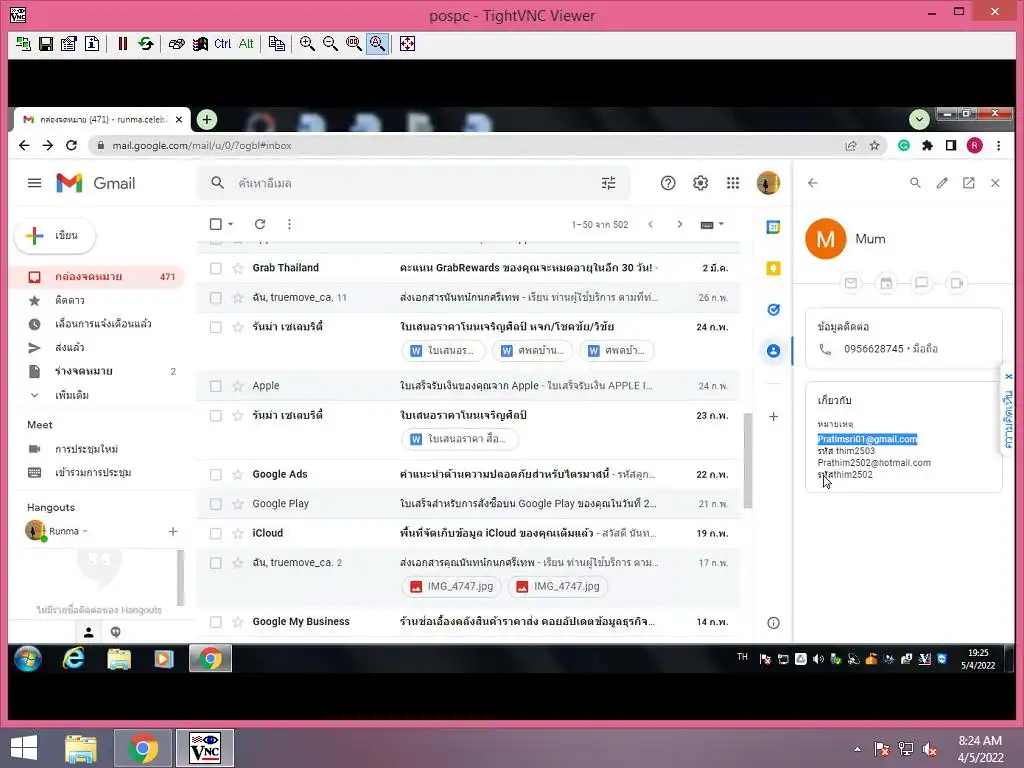Image resolution: width=1024 pixels, height=768 pixels.
Task: Refresh the Gmail inbox list
Action: tap(259, 224)
